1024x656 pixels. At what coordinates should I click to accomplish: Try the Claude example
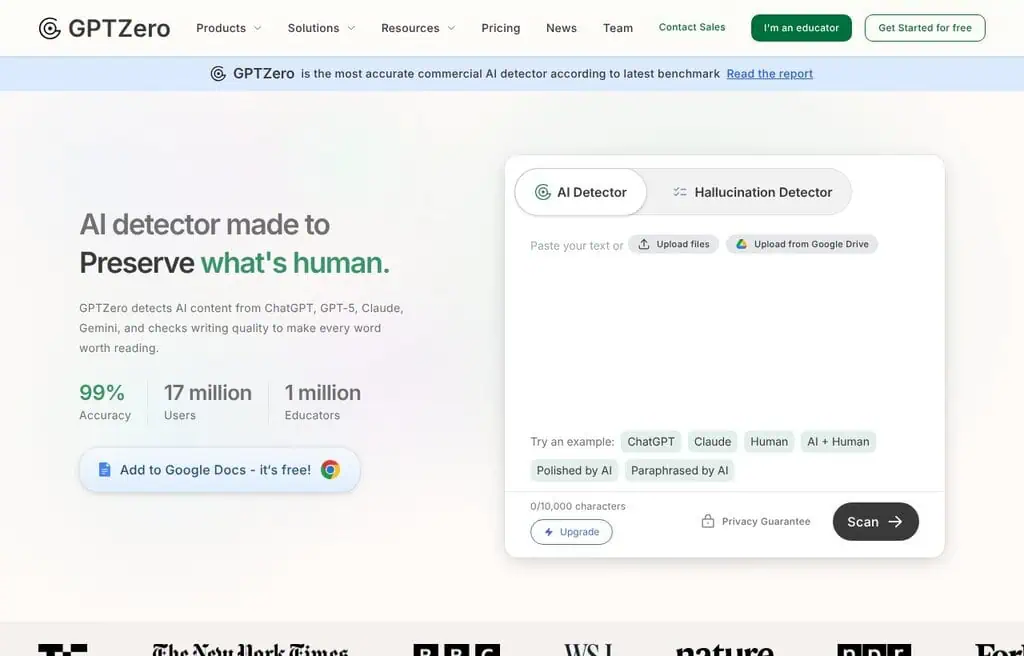tap(712, 442)
